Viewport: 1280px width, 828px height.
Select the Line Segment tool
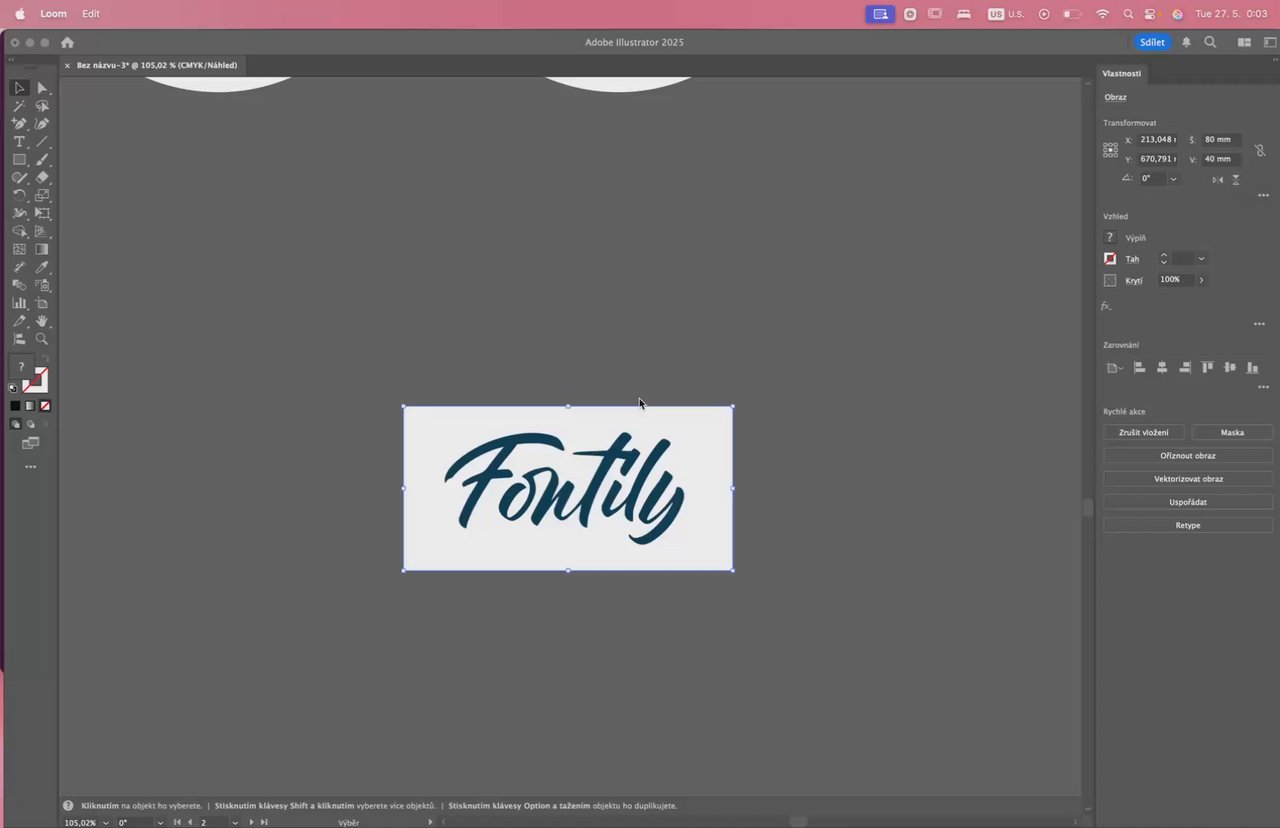click(x=42, y=142)
